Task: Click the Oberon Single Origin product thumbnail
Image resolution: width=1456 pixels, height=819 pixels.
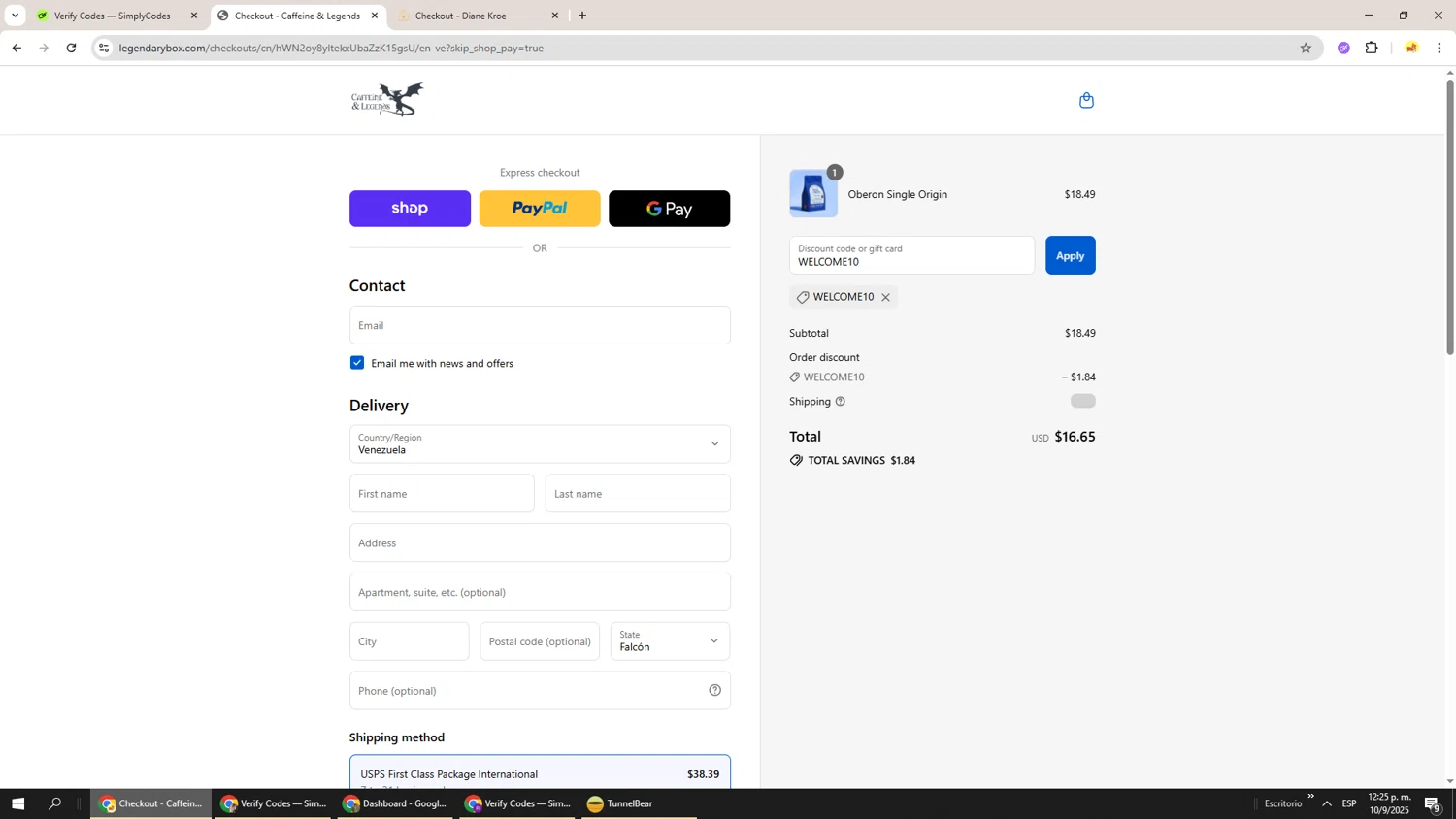Action: click(813, 193)
